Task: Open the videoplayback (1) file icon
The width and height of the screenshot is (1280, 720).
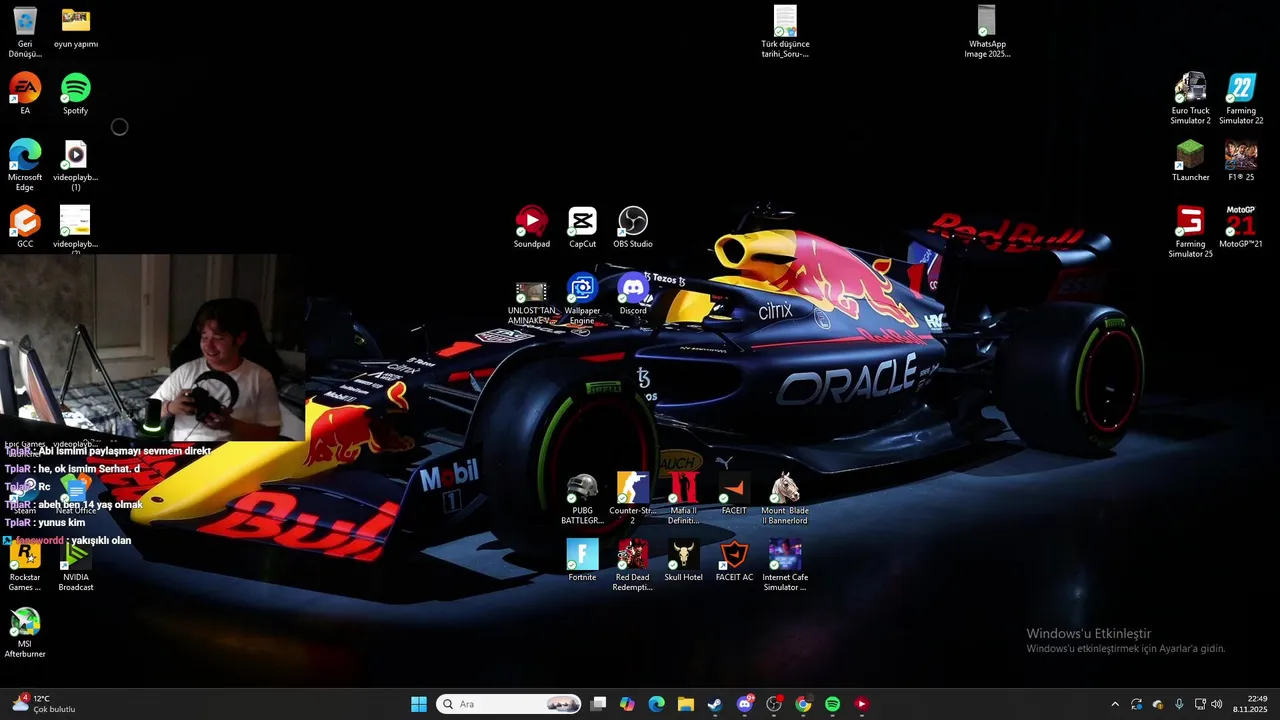Action: (76, 165)
